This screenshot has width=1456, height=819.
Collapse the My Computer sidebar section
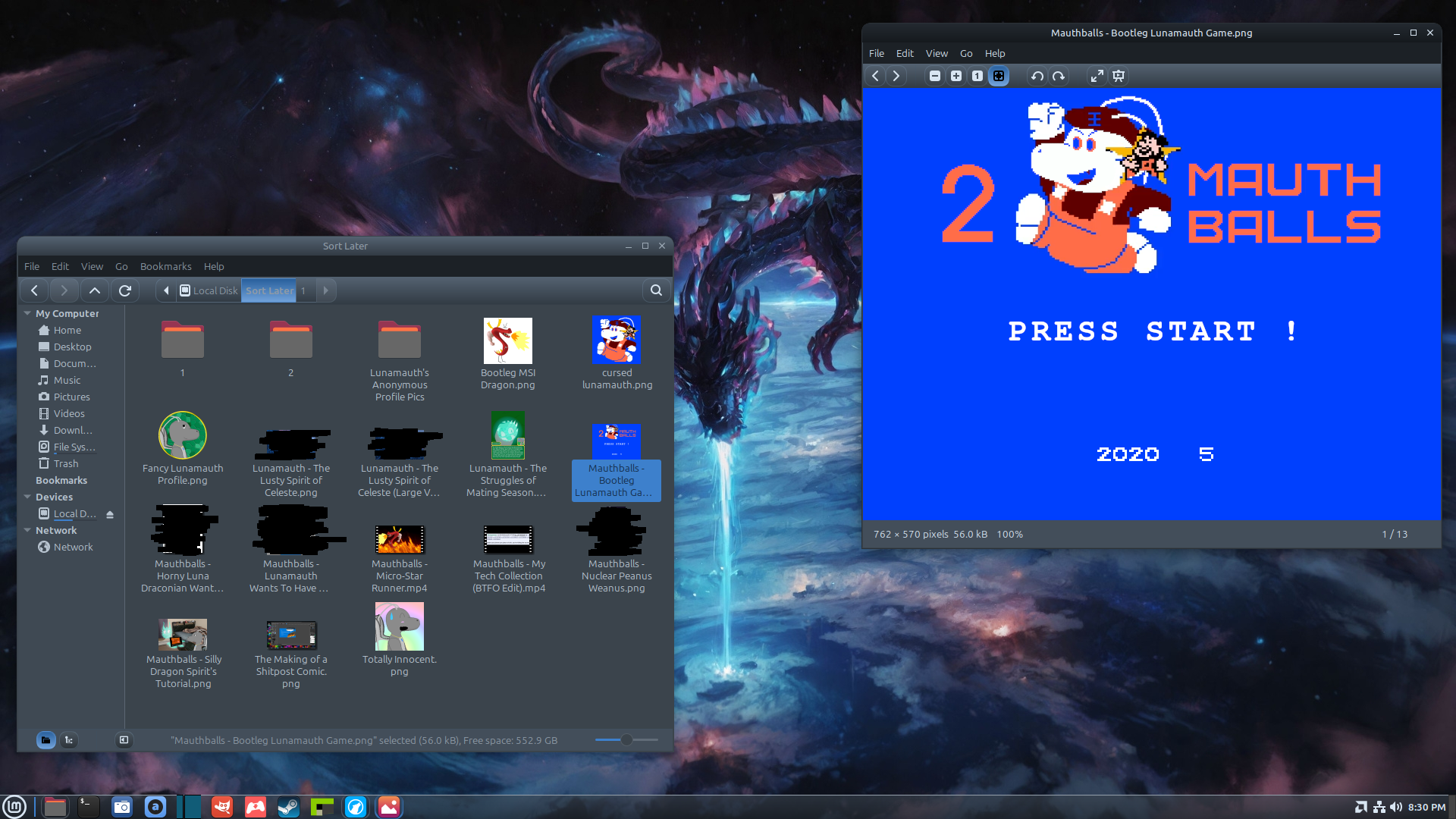tap(27, 313)
